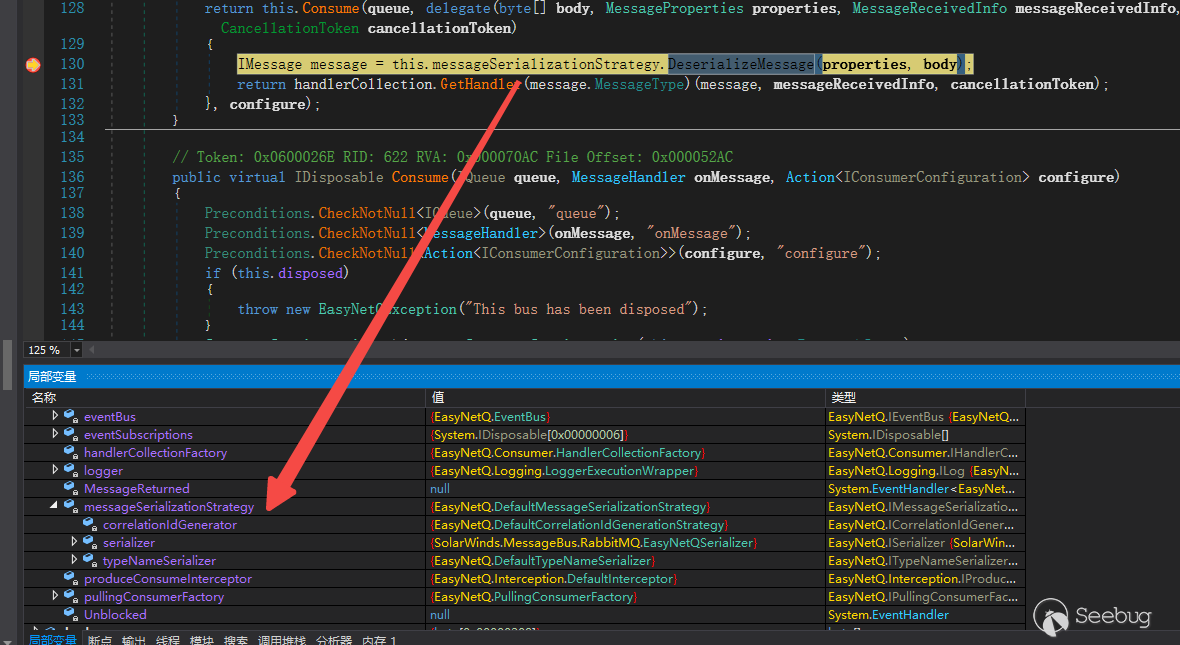Switch to the 分析器 tab

(334, 640)
